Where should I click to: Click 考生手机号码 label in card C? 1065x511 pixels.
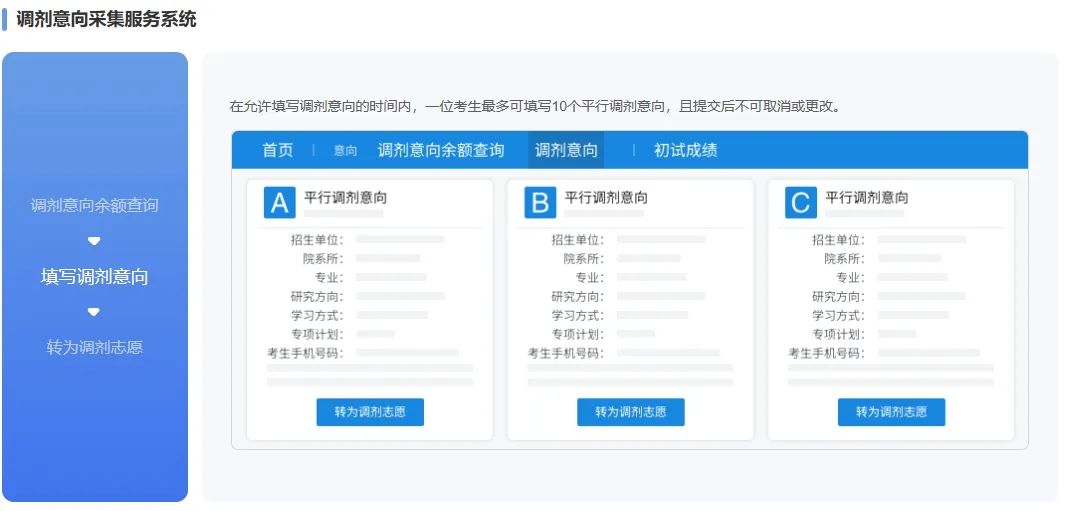pyautogui.click(x=827, y=353)
